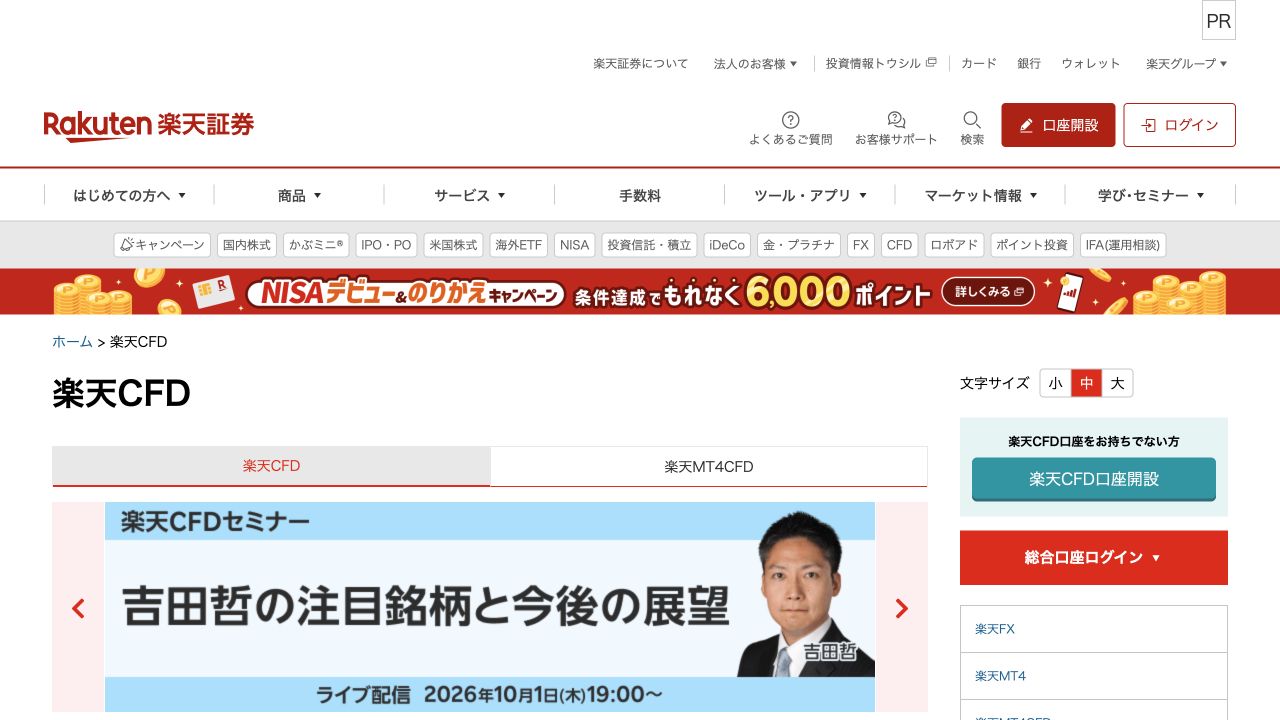Open 楽天証券について link

641,63
